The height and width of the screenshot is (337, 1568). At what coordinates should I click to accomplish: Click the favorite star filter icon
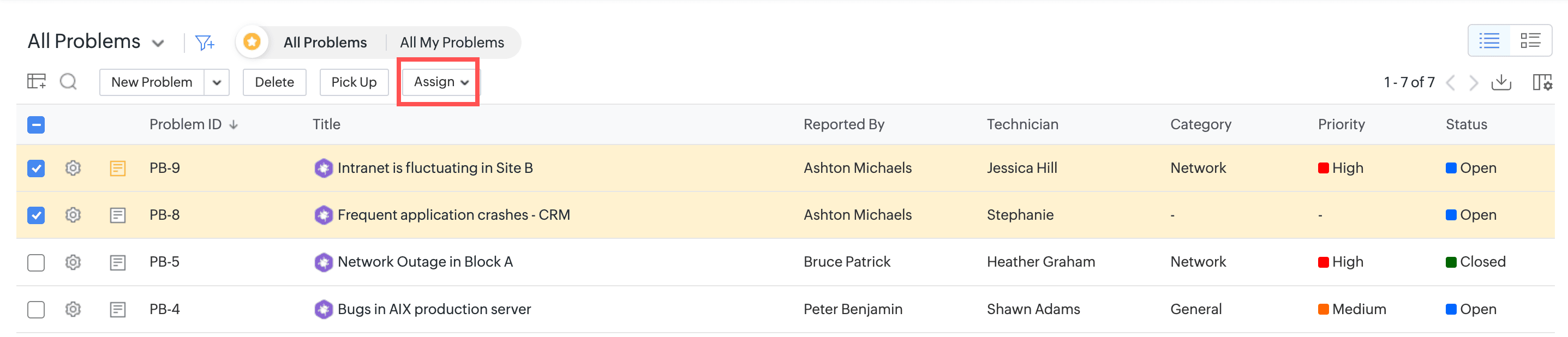pyautogui.click(x=252, y=42)
